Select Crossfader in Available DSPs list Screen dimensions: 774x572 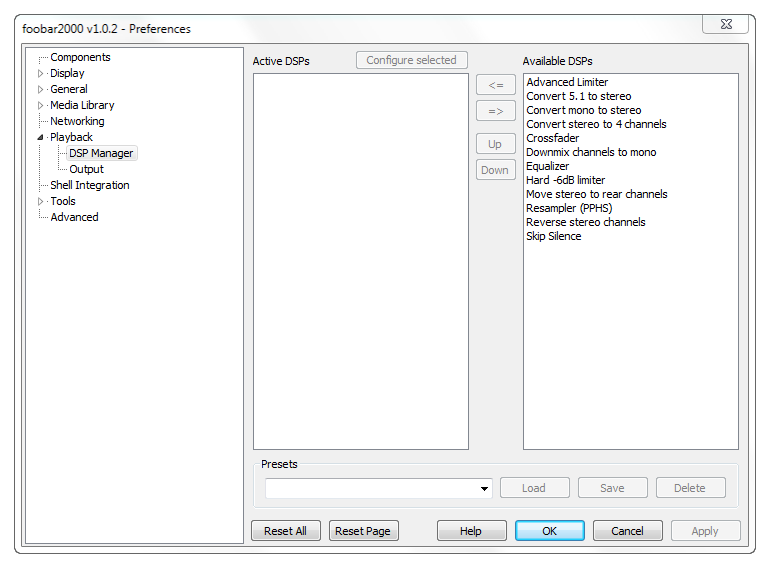coord(552,138)
